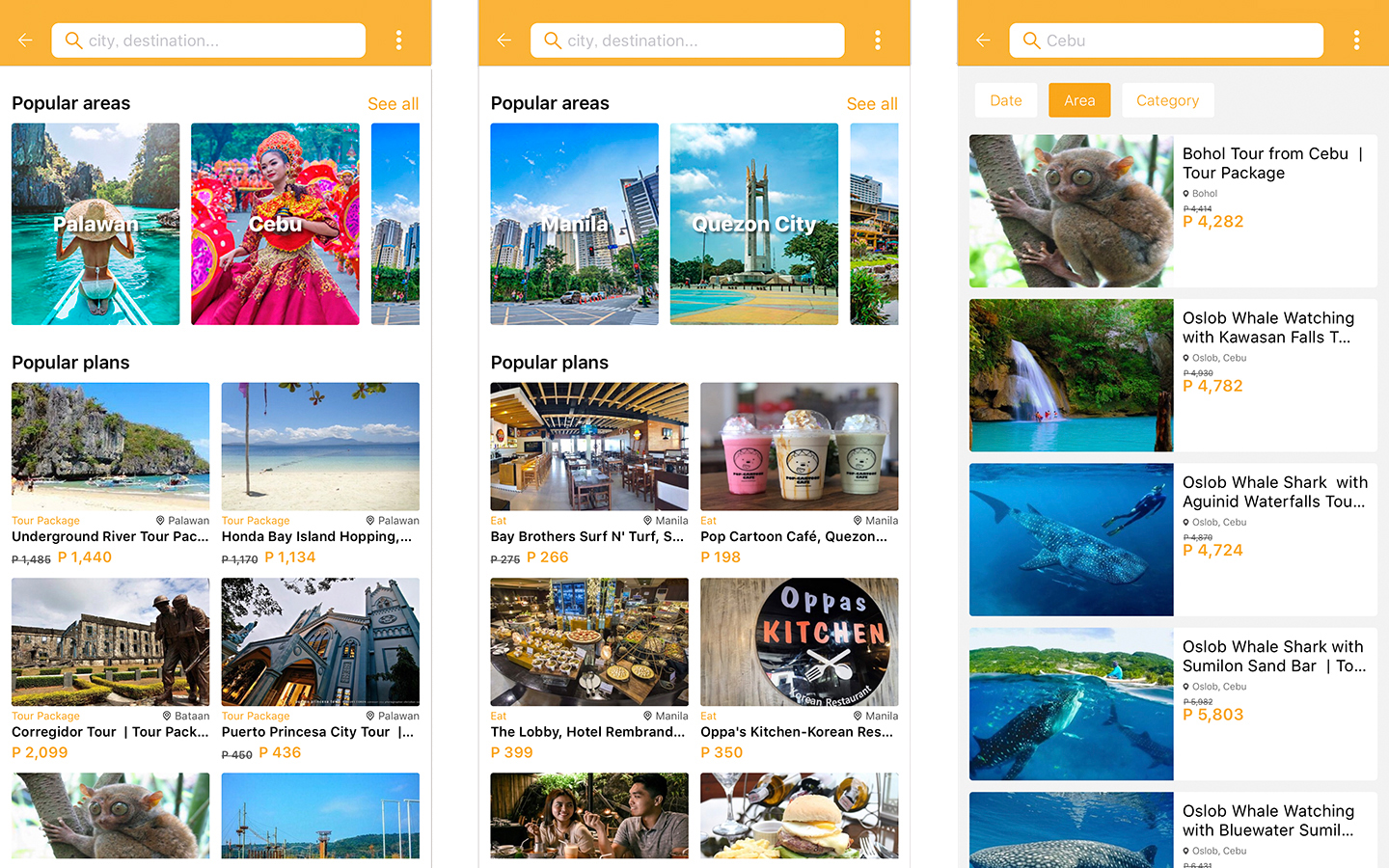Open three-dot menu on Palawan screen

(398, 41)
